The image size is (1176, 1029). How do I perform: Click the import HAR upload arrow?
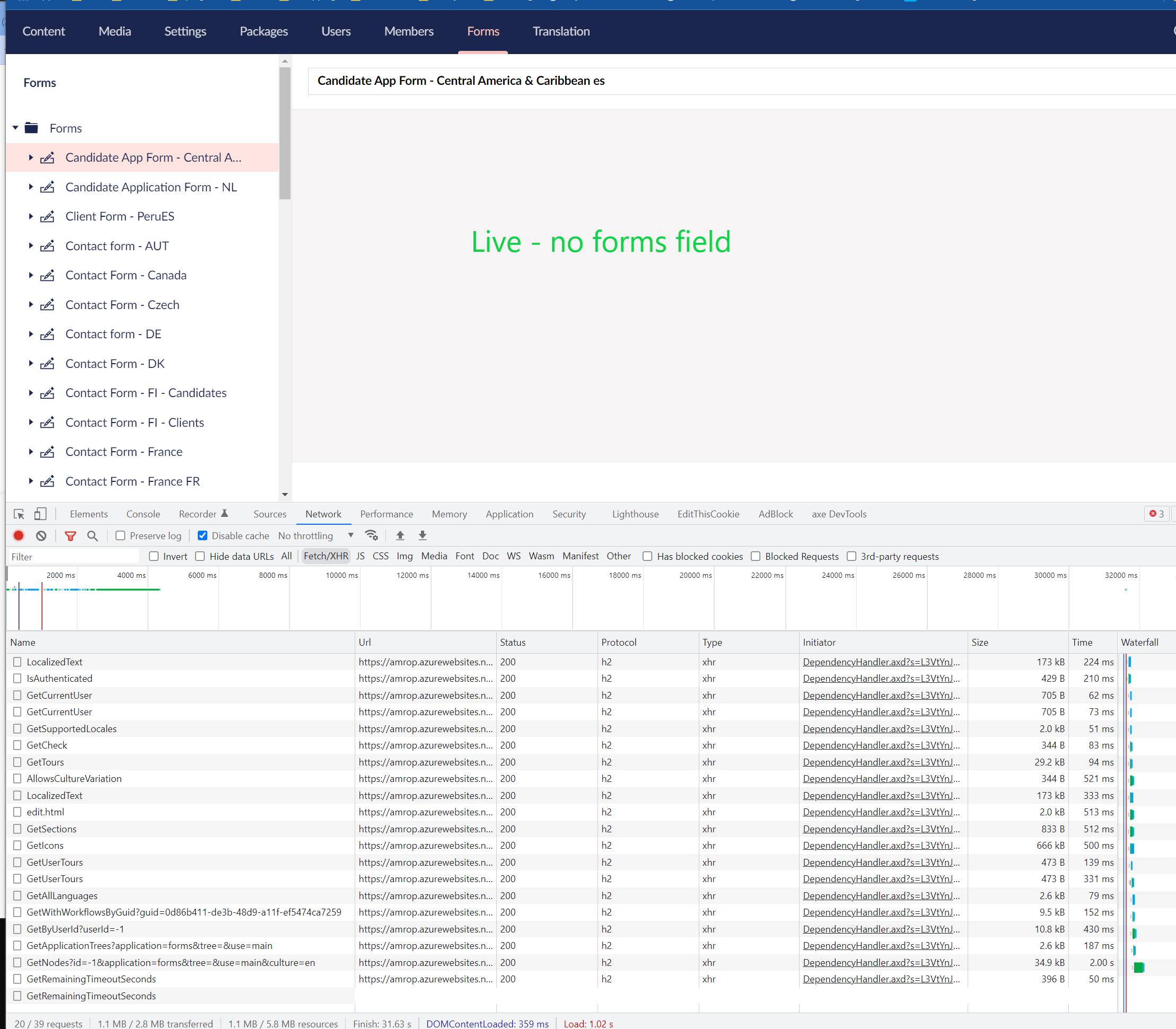click(400, 536)
